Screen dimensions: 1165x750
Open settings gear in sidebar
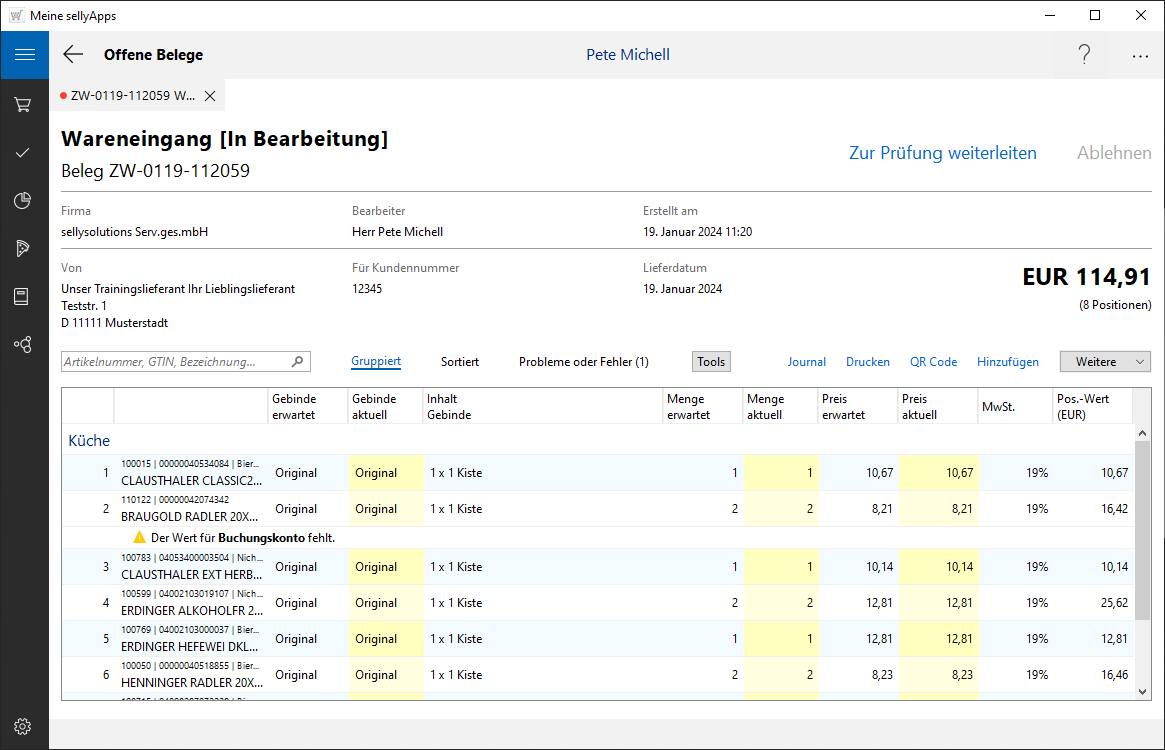point(24,726)
